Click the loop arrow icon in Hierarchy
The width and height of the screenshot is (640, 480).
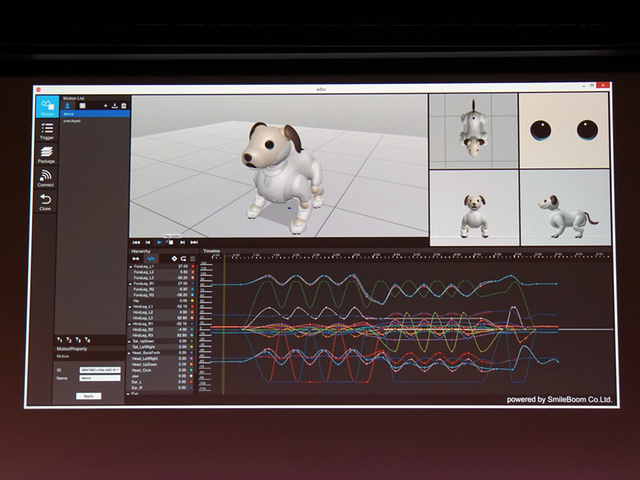pyautogui.click(x=184, y=259)
